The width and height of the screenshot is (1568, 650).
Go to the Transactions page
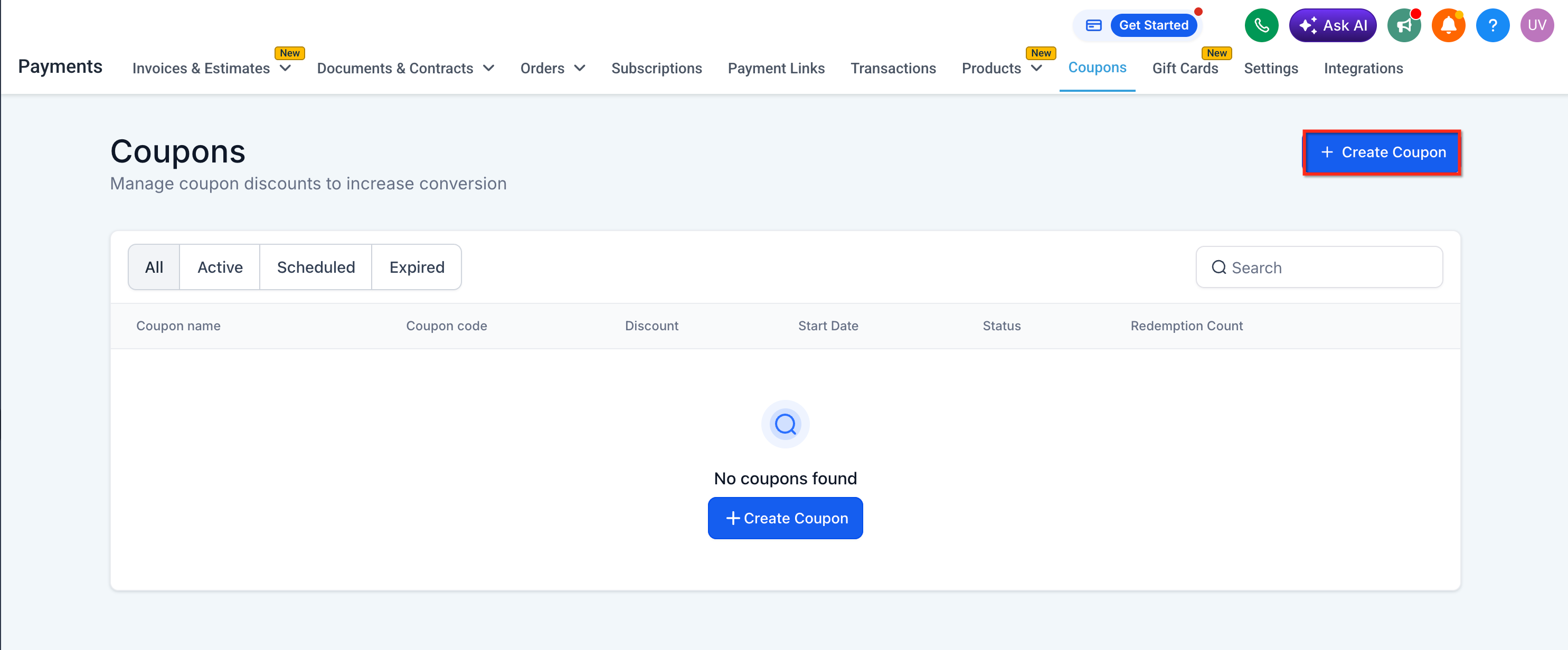point(892,68)
